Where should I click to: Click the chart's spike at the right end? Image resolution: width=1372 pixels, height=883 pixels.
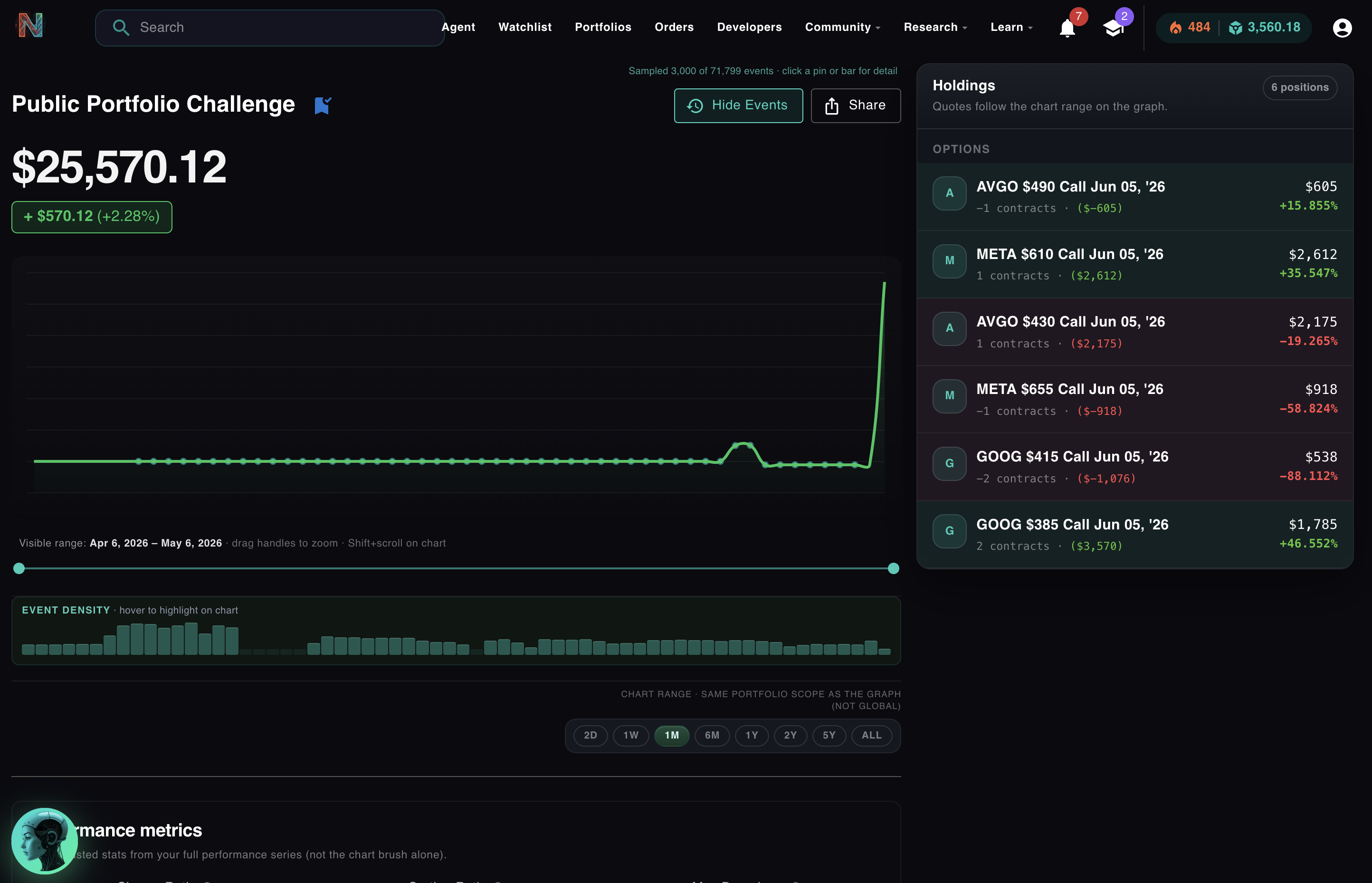click(x=884, y=283)
